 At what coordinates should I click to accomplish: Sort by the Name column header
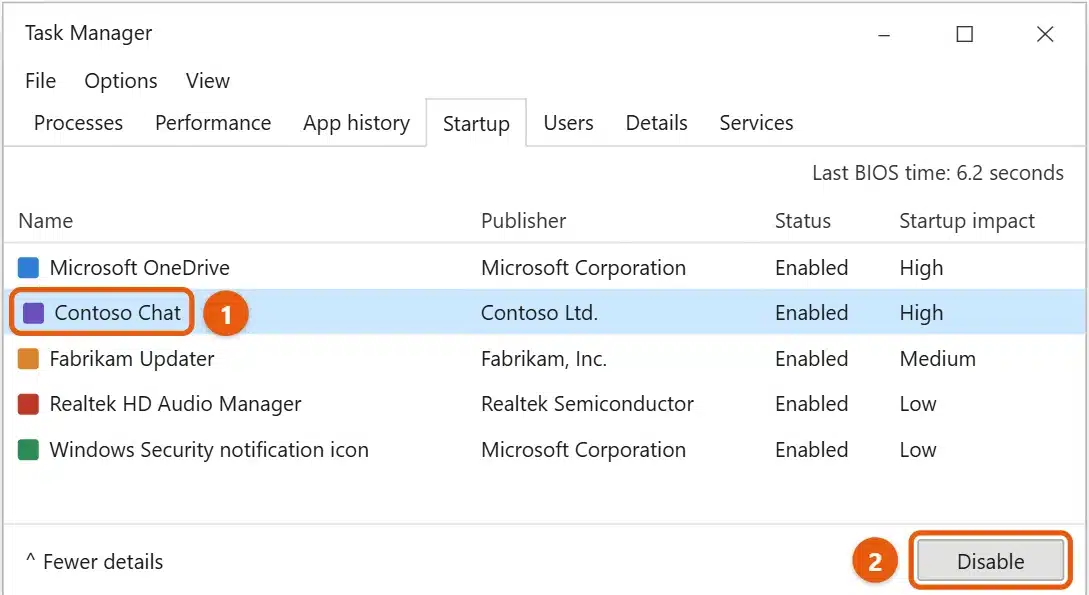click(46, 221)
